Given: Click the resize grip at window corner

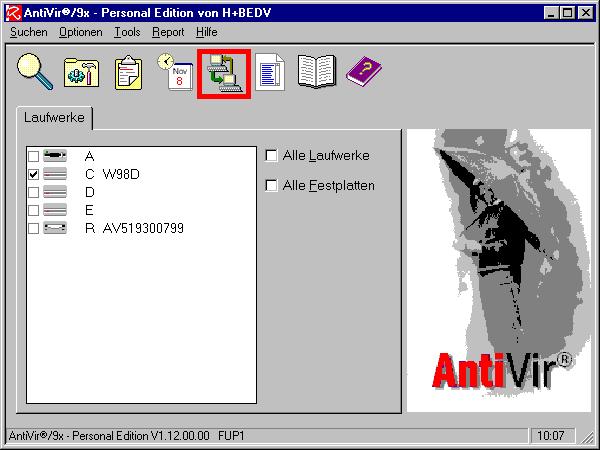Looking at the screenshot, I should point(587,437).
